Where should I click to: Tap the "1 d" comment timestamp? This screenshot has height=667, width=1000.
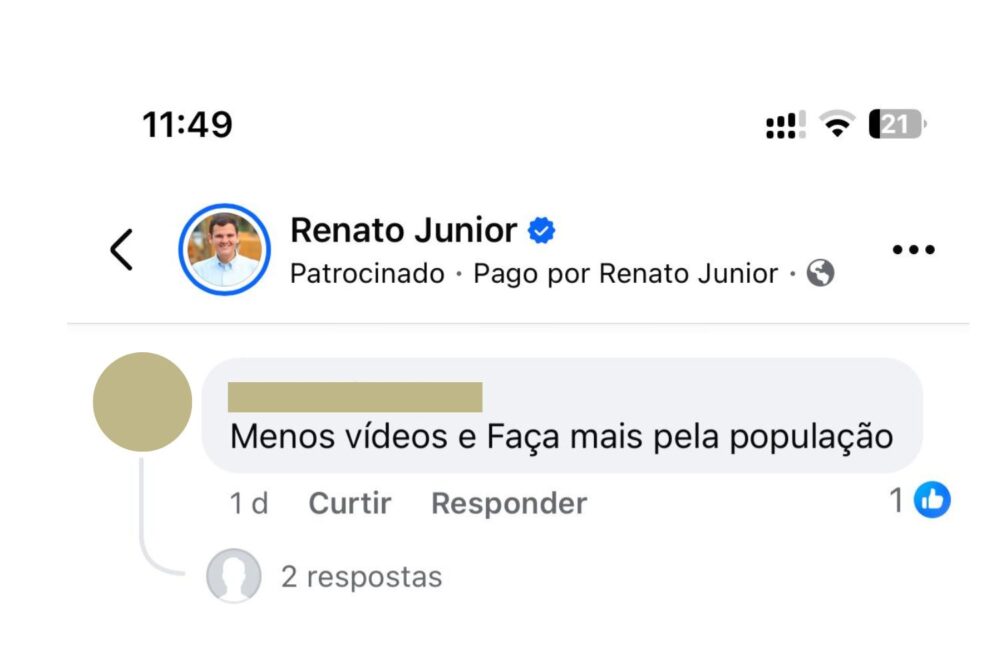point(249,503)
